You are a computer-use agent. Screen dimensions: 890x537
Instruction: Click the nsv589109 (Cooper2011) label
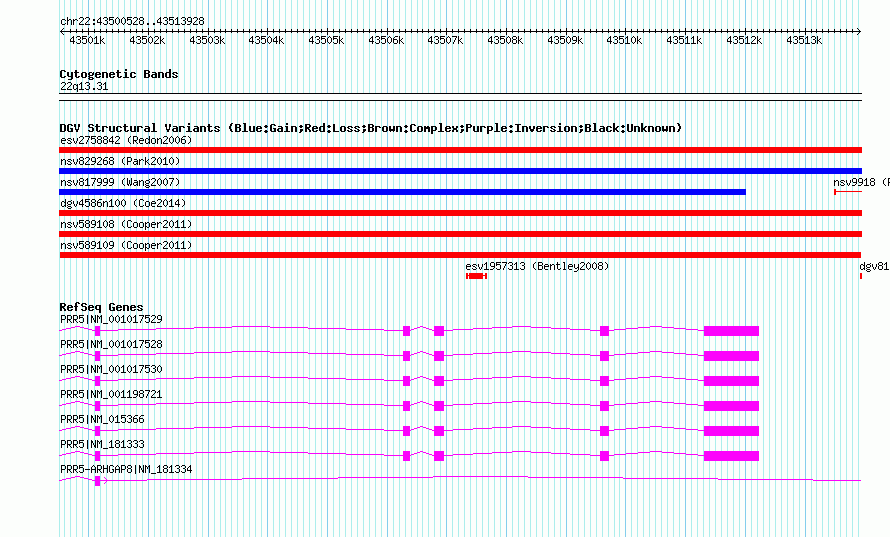tap(126, 245)
